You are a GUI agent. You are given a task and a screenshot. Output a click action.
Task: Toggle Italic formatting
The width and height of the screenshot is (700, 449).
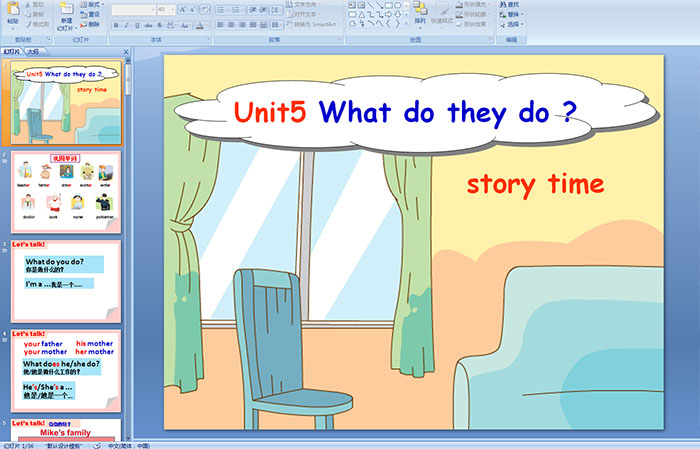126,25
